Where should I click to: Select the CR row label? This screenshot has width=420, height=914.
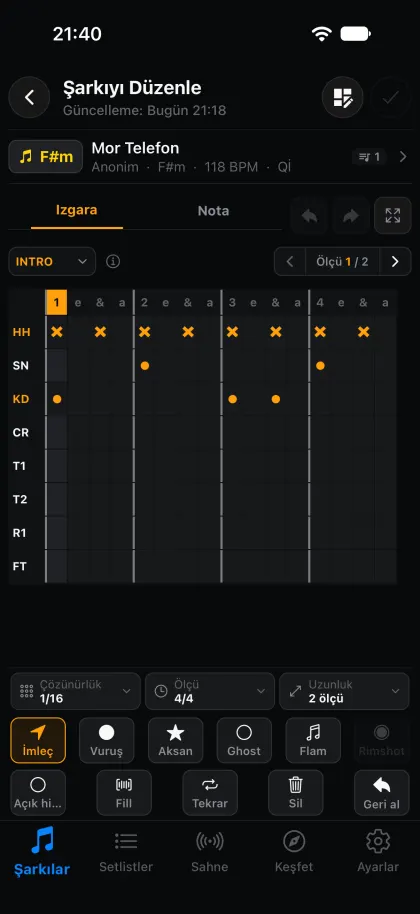21,433
